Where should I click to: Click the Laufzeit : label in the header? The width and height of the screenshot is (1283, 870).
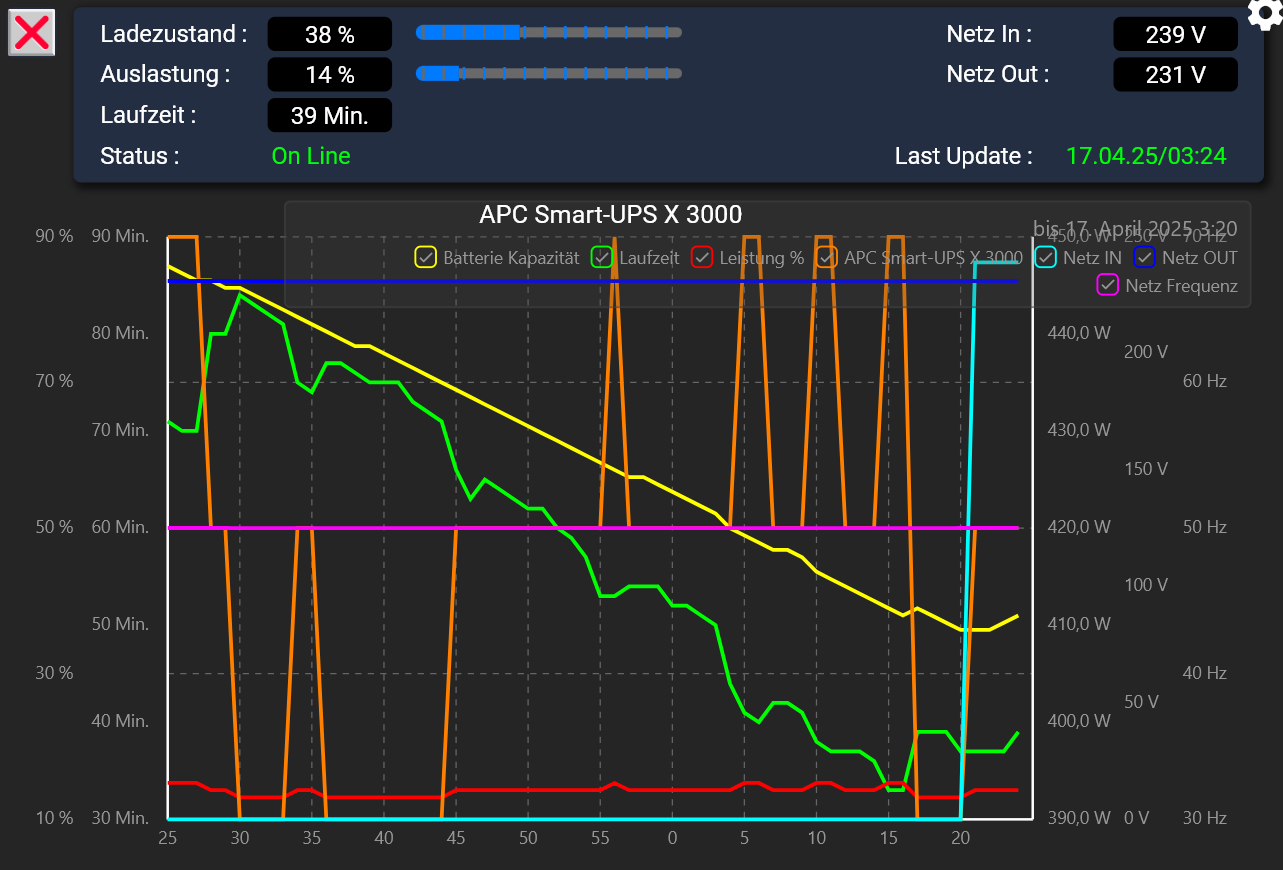(148, 115)
